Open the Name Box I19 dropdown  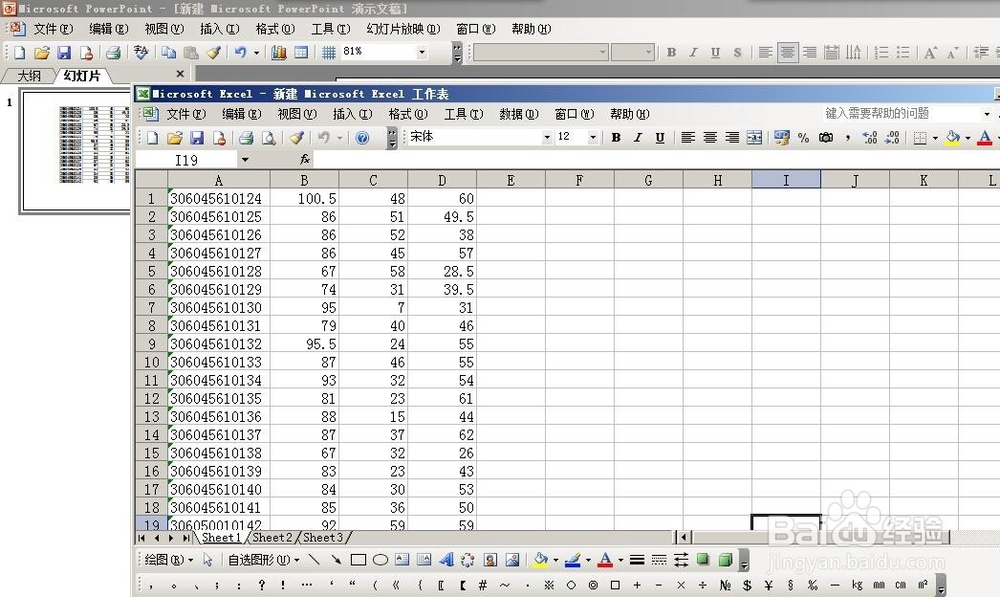point(245,159)
